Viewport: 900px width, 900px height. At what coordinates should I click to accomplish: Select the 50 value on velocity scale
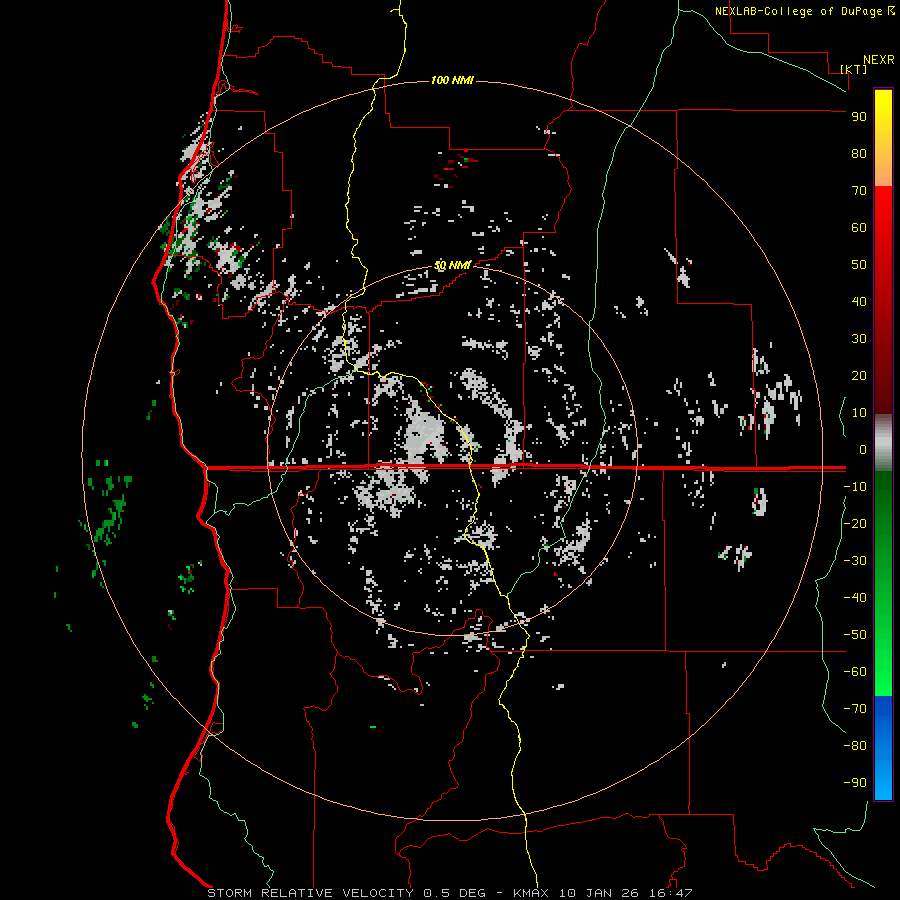(x=859, y=265)
